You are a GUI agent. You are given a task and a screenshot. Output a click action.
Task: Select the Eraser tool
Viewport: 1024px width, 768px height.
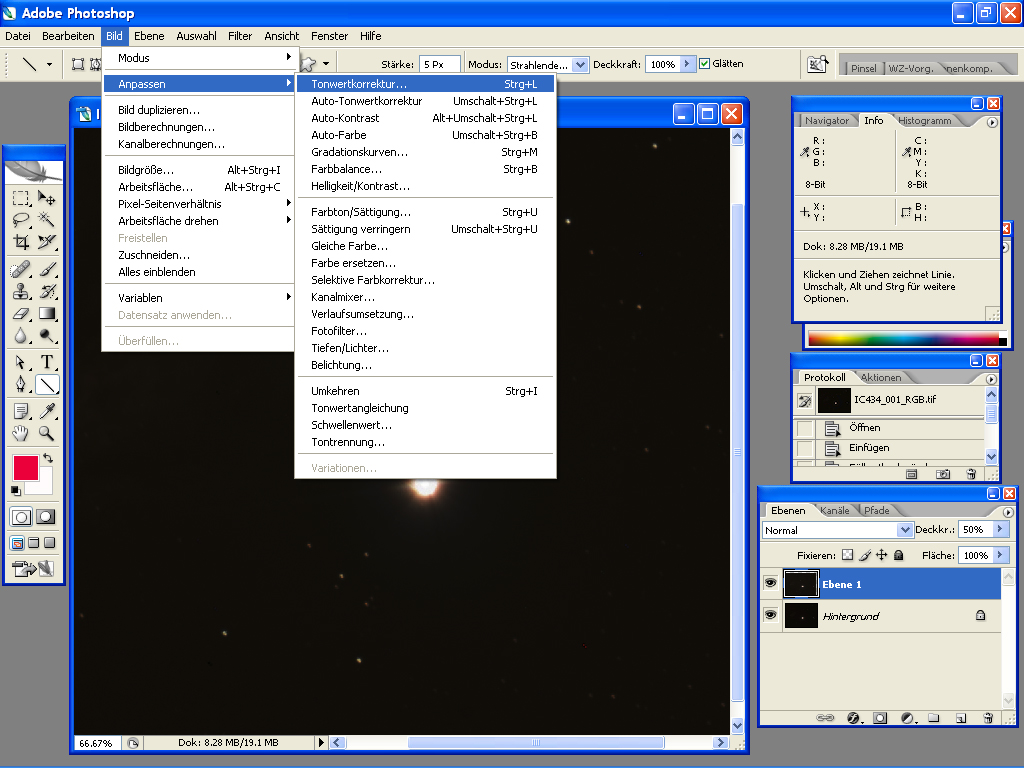pos(21,313)
